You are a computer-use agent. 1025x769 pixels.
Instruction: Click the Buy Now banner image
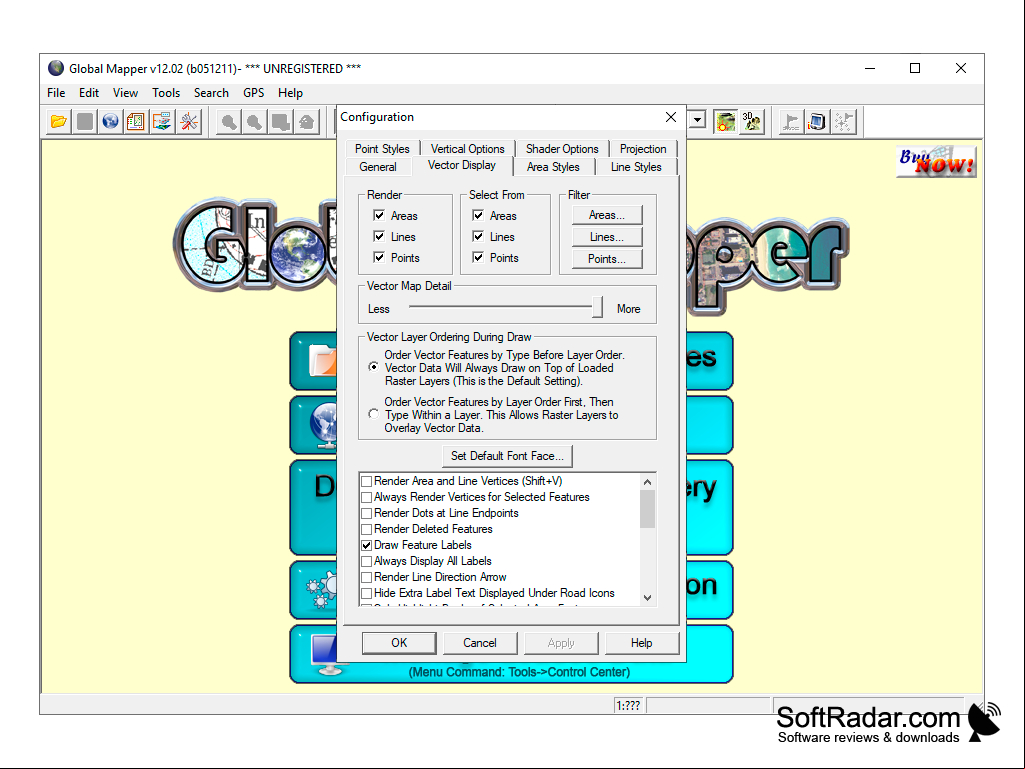pyautogui.click(x=936, y=162)
